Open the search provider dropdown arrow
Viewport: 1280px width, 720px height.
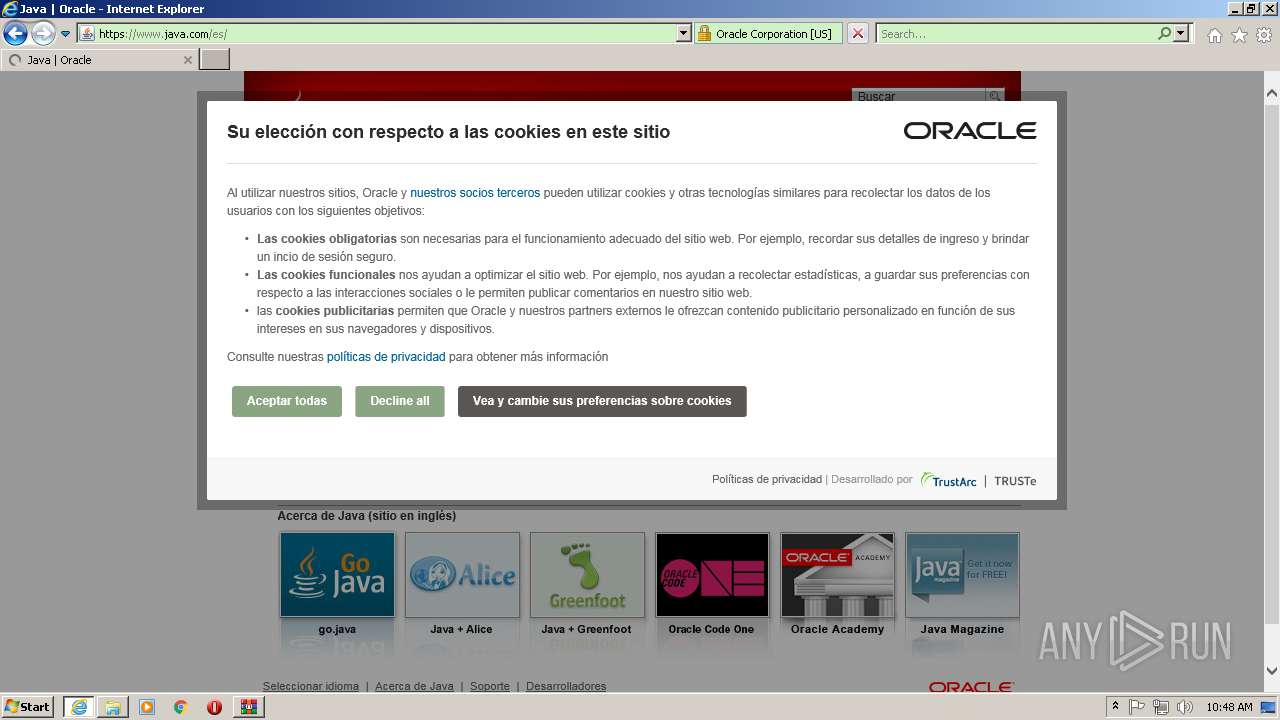1181,34
